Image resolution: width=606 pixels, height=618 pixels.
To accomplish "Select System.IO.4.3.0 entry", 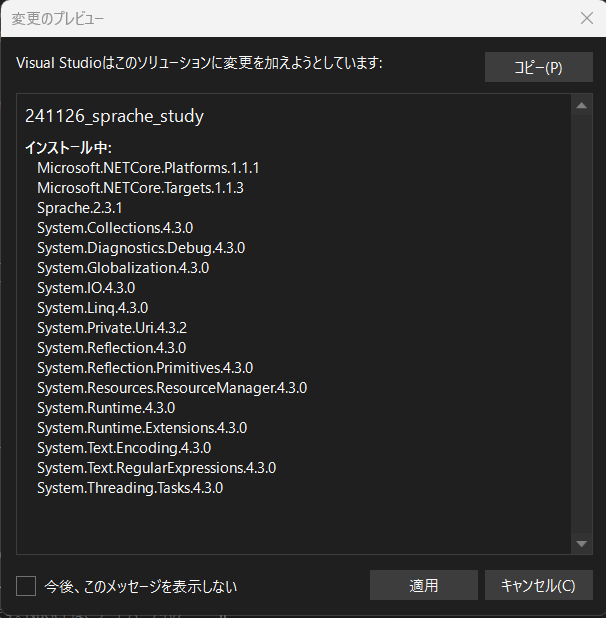I will [86, 288].
